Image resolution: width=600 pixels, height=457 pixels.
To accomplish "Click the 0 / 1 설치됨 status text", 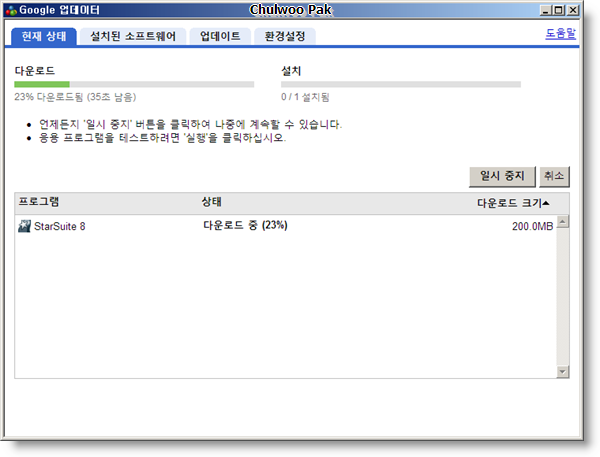I will 305,97.
